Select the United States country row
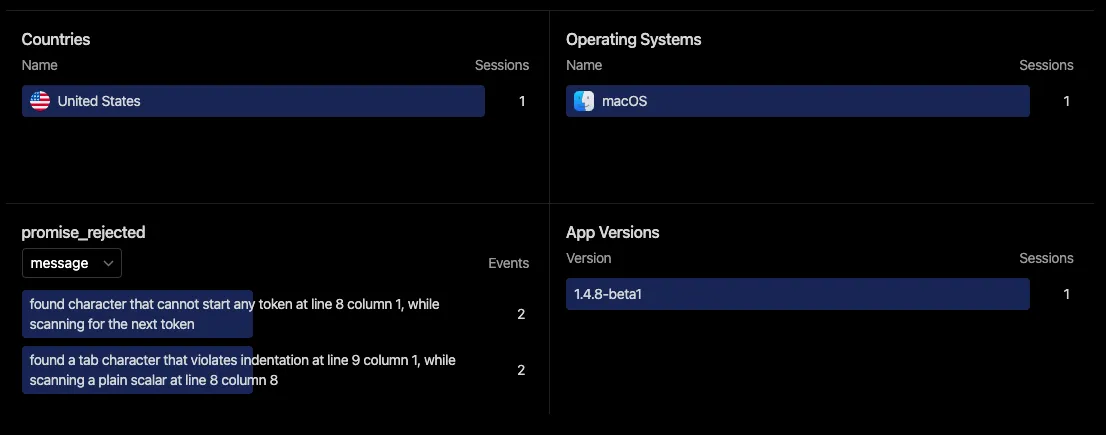This screenshot has height=435, width=1106. point(276,101)
